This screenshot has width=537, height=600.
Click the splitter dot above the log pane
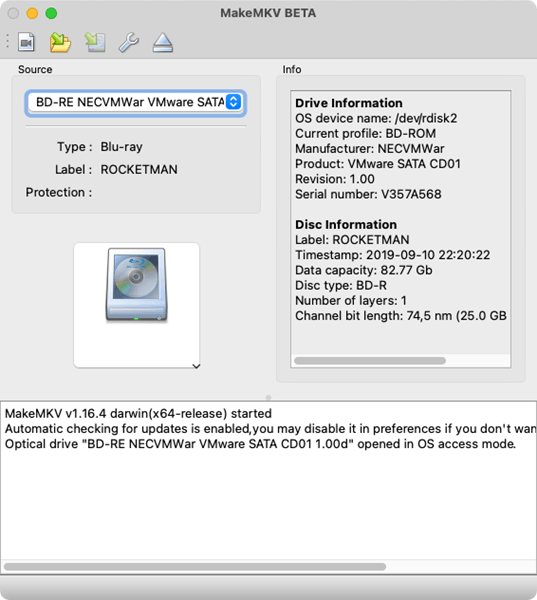click(268, 398)
